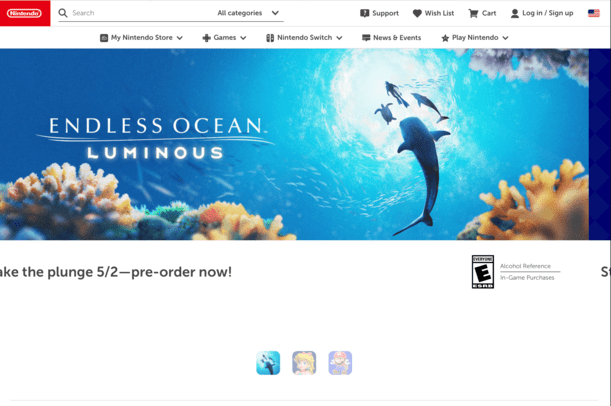Image resolution: width=611 pixels, height=406 pixels.
Task: Open Wish List heart icon
Action: [417, 13]
